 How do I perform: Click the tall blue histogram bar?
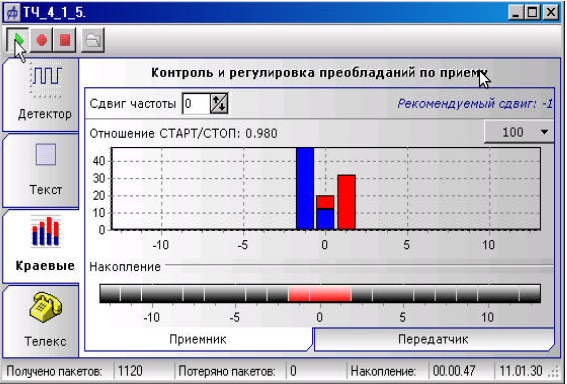[305, 188]
